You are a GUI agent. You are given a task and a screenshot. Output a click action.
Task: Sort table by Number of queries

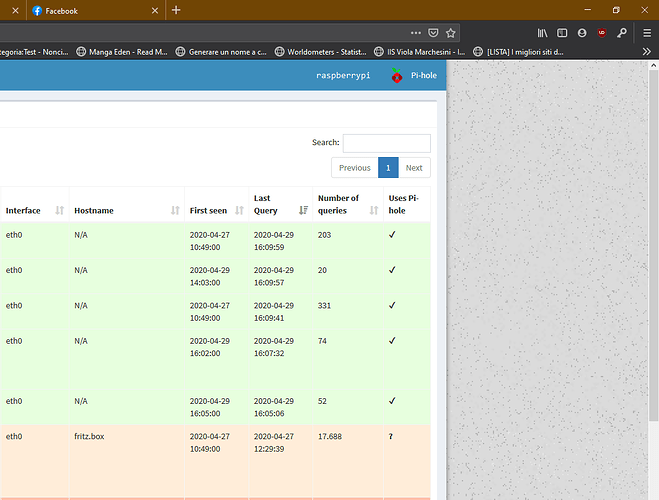click(x=345, y=204)
